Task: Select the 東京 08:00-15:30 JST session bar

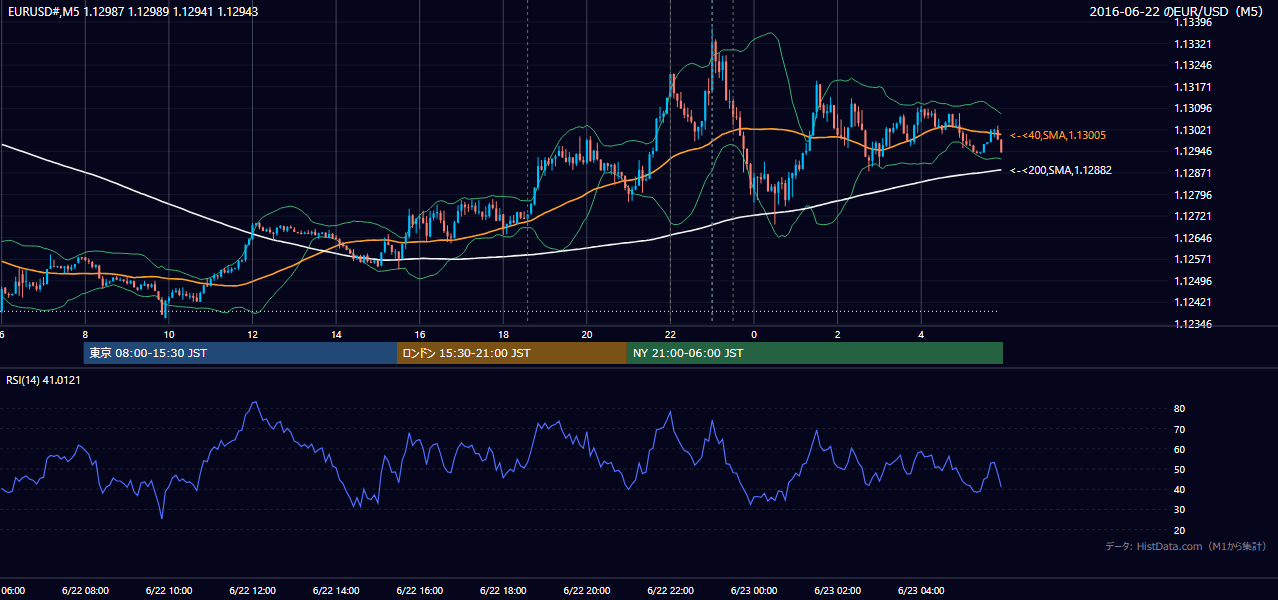Action: [x=240, y=353]
